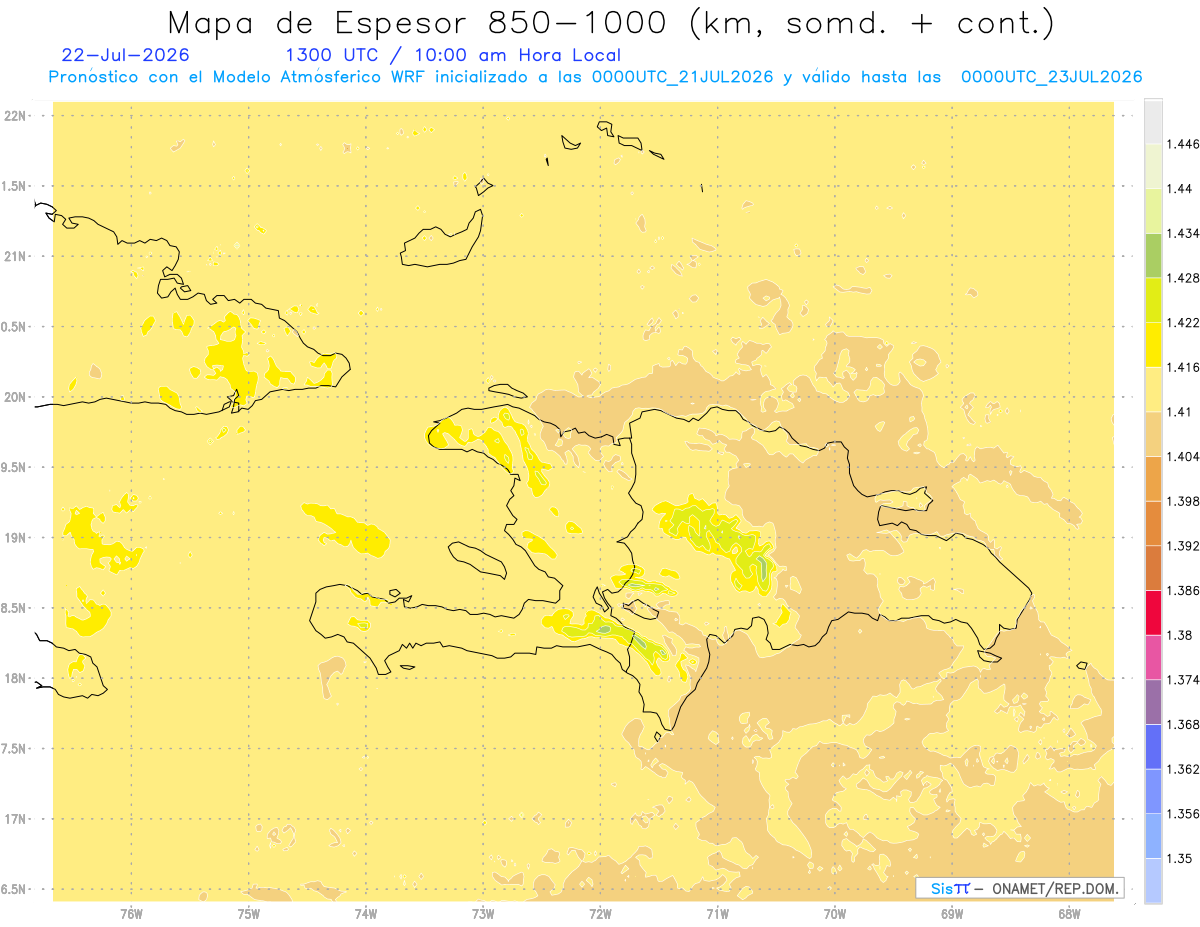
Task: Select the '8.5N' latitude label
Action: (14, 608)
